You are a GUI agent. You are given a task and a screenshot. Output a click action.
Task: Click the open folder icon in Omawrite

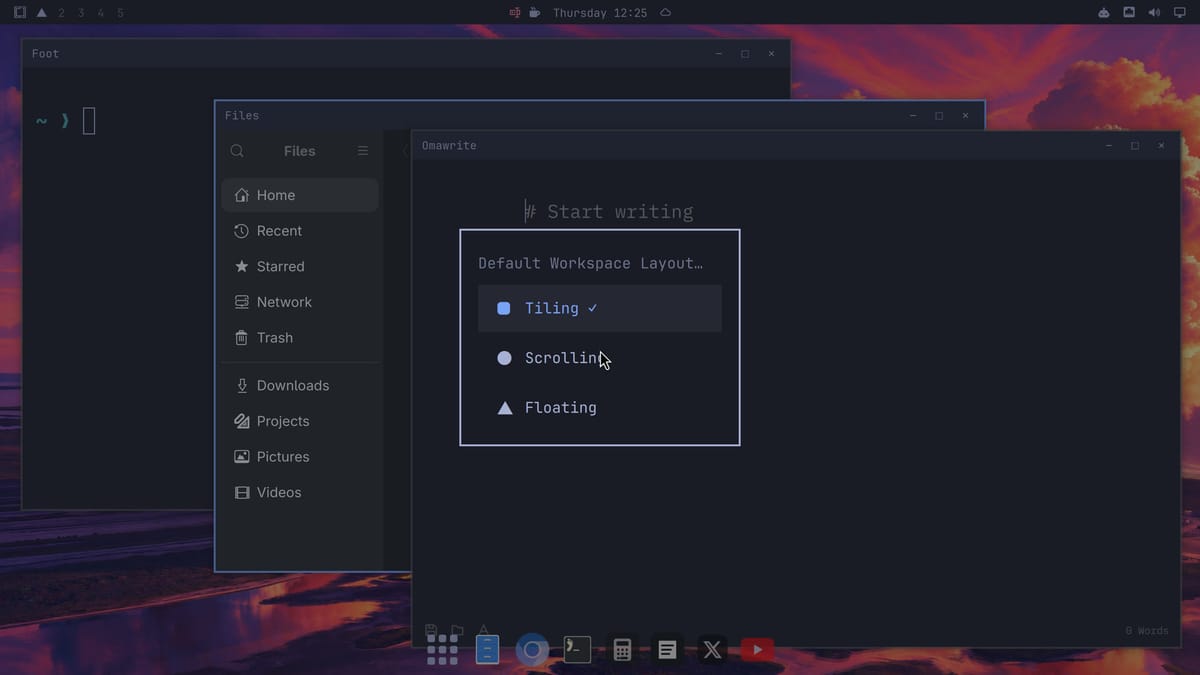click(x=457, y=630)
